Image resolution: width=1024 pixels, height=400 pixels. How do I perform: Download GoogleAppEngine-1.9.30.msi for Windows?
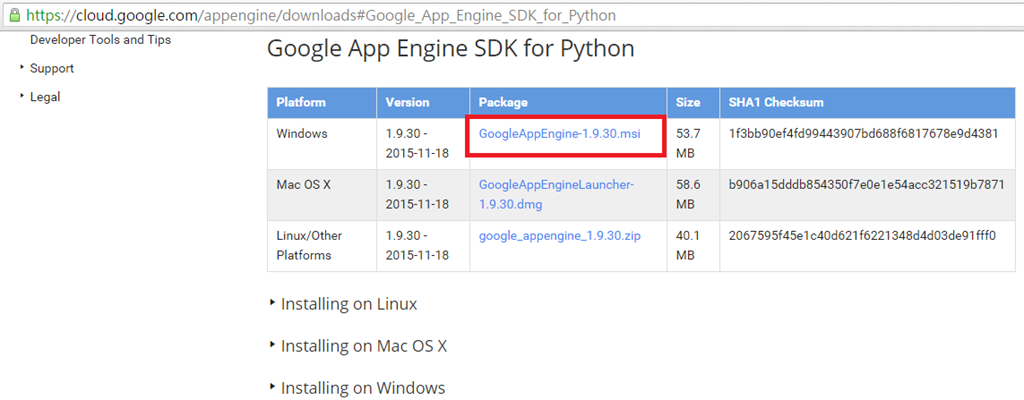[x=560, y=134]
